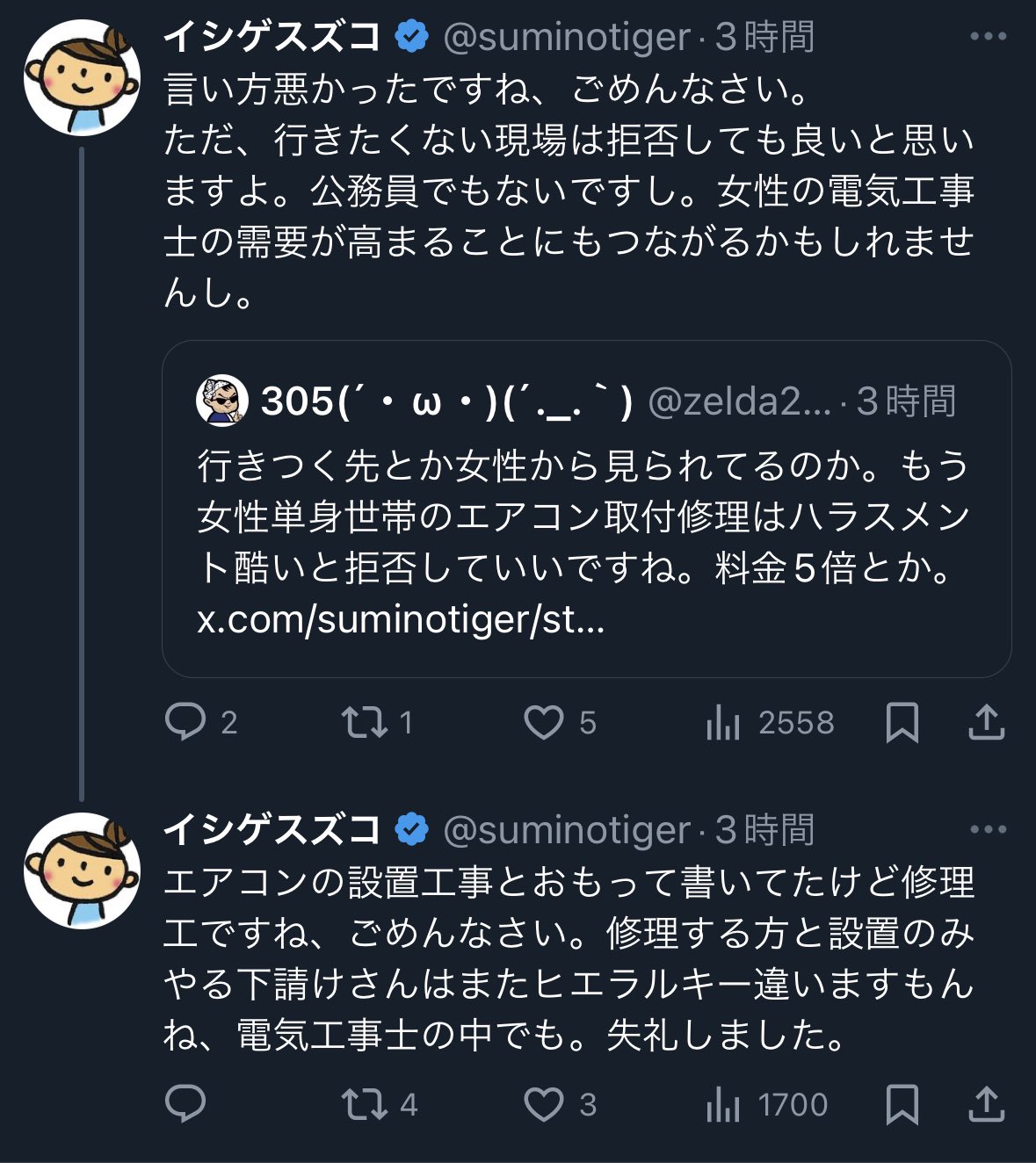Open more options for second tweet
Image resolution: width=1036 pixels, height=1163 pixels.
[x=988, y=829]
